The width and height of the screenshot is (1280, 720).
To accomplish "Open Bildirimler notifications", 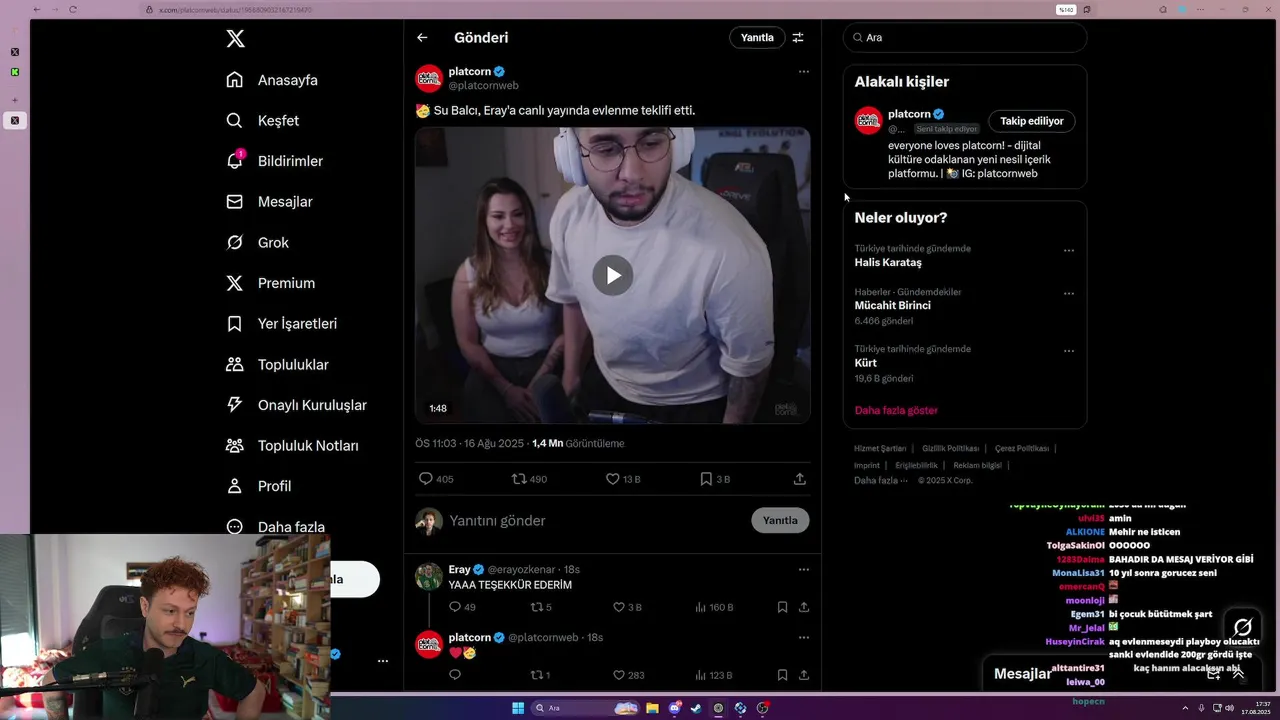I will point(275,161).
